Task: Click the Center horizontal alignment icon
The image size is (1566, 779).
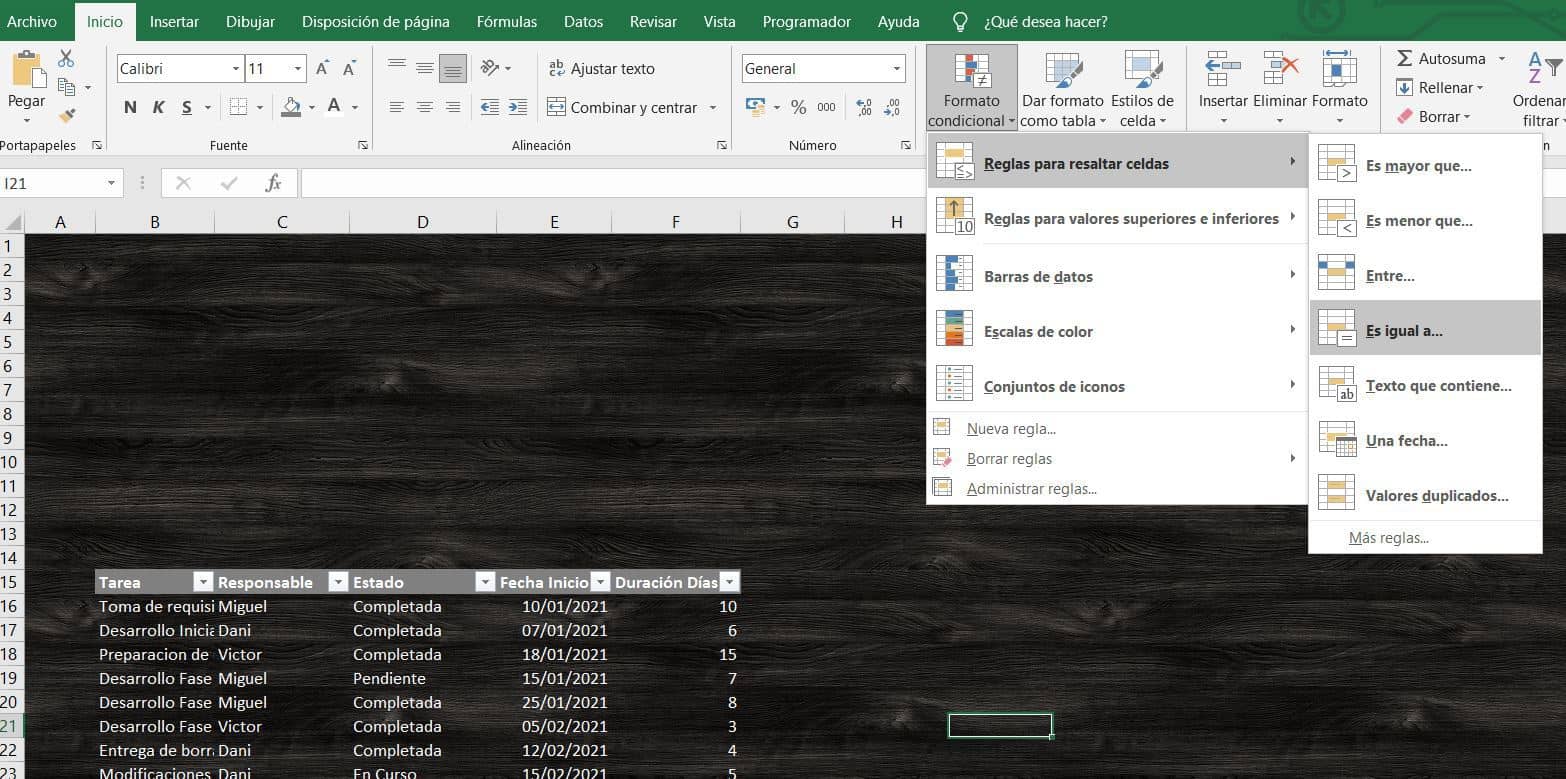Action: click(x=425, y=107)
